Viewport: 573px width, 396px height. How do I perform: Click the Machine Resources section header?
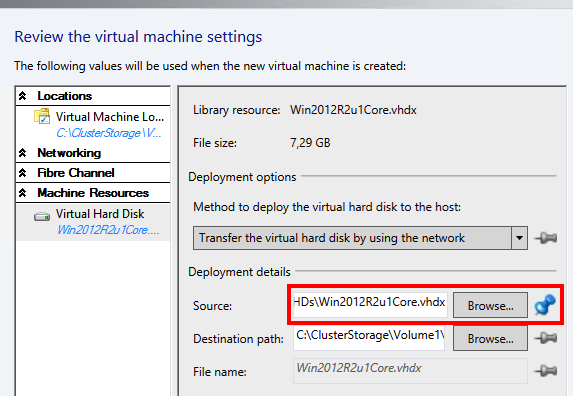click(x=93, y=193)
